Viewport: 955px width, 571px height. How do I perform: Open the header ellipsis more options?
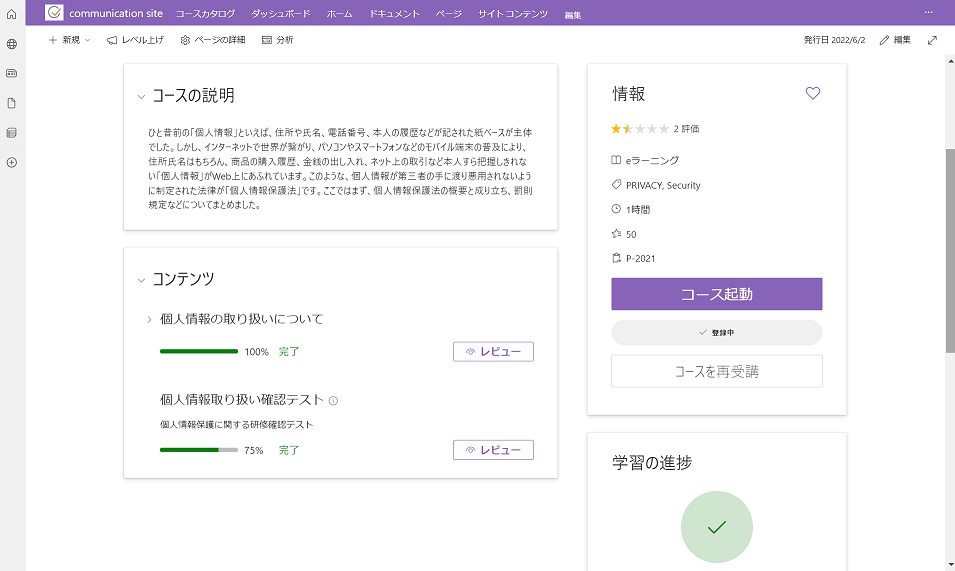point(928,12)
